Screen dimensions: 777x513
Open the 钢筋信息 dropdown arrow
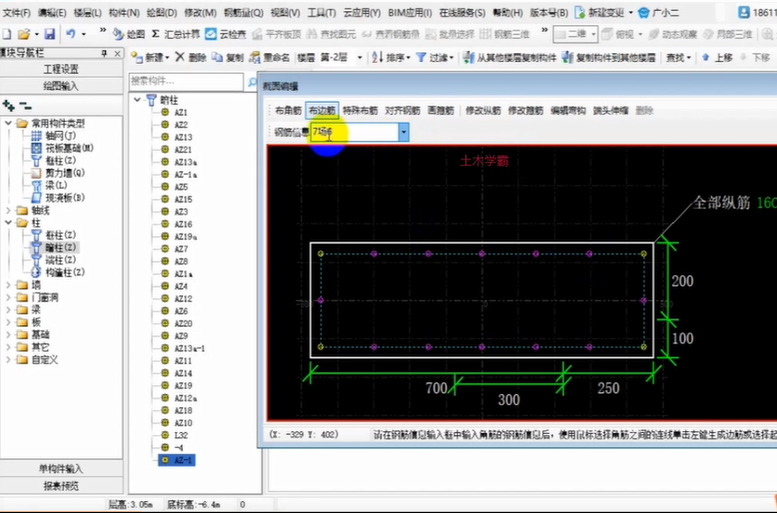pyautogui.click(x=404, y=132)
